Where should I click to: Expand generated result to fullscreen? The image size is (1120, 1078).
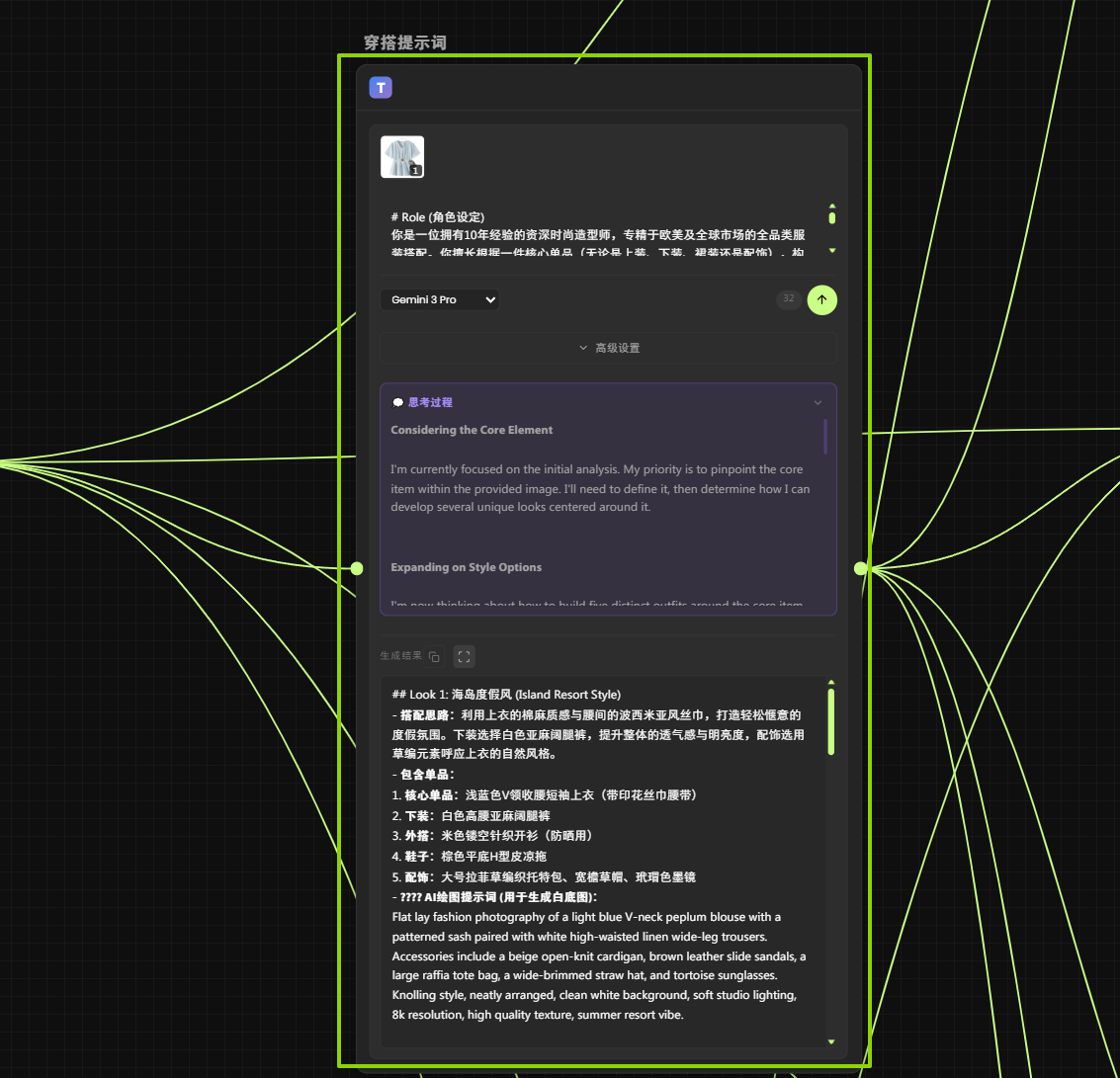click(464, 656)
